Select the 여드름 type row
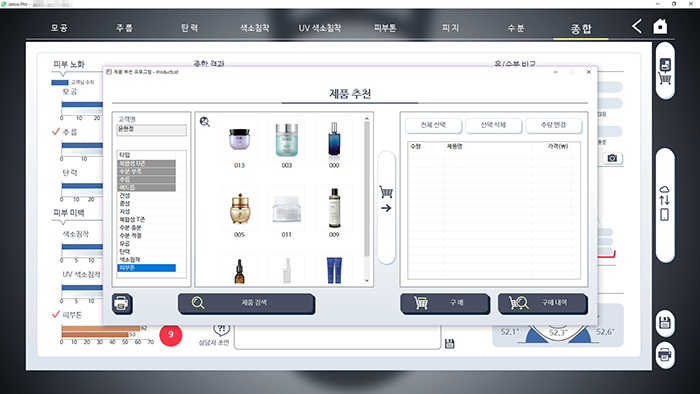The height and width of the screenshot is (394, 700). [146, 187]
